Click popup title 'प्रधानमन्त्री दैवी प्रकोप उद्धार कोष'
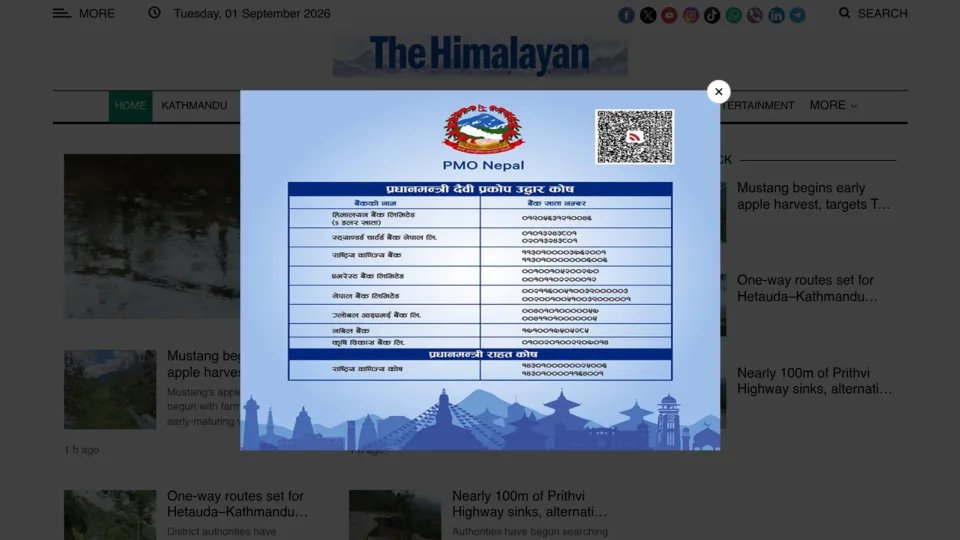The height and width of the screenshot is (540, 960). click(480, 189)
